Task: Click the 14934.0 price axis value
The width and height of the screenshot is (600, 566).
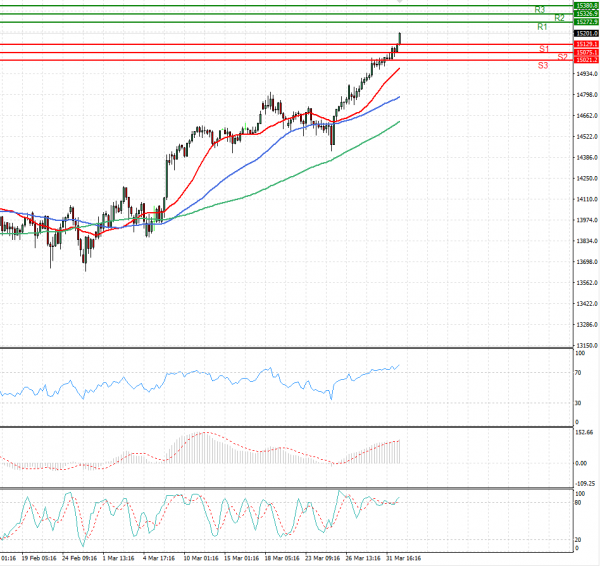Action: 587,73
